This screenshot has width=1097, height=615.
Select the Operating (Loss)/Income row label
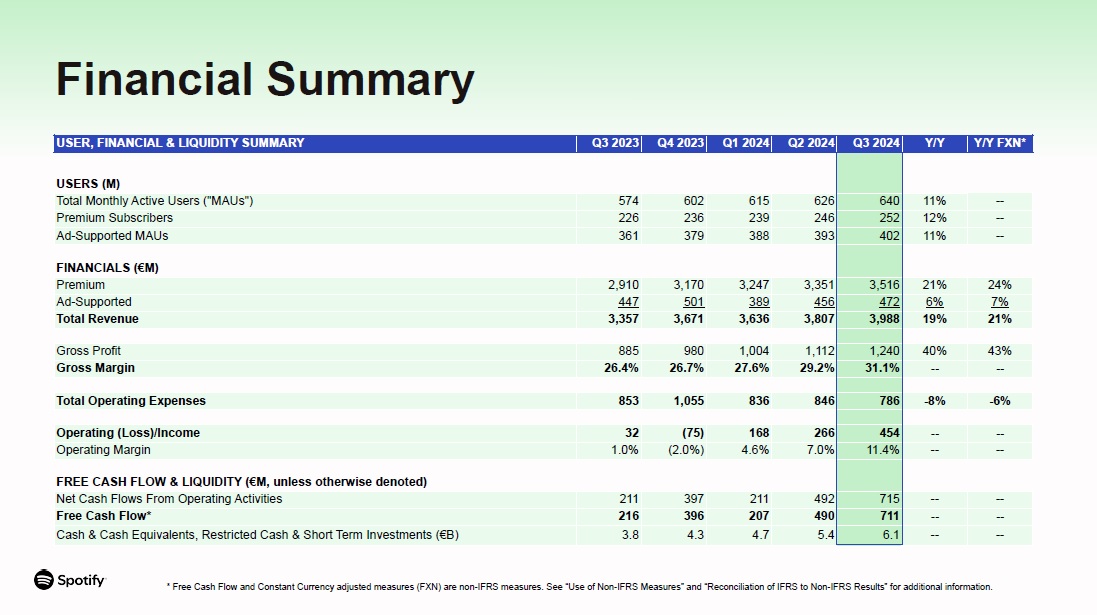click(x=128, y=433)
